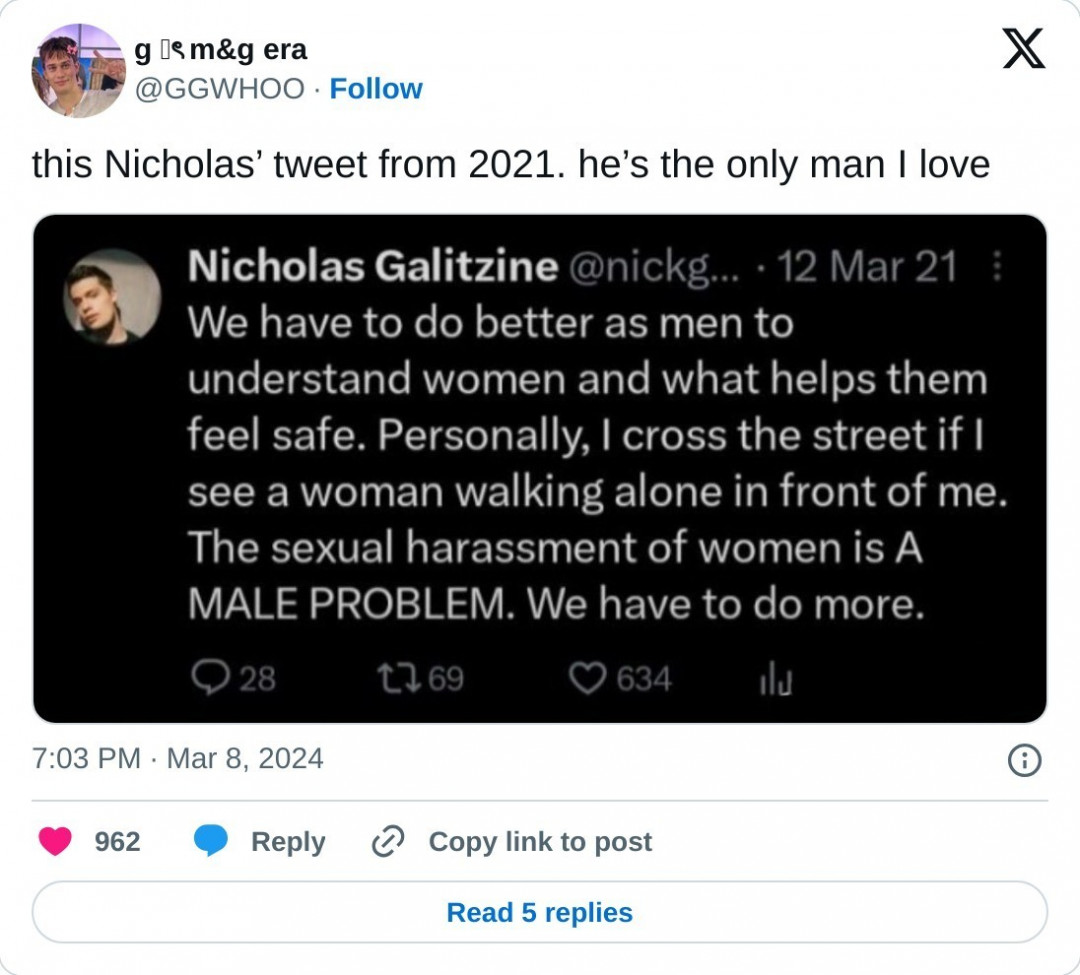
Task: Click the heart icon showing 634 likes
Action: [587, 680]
